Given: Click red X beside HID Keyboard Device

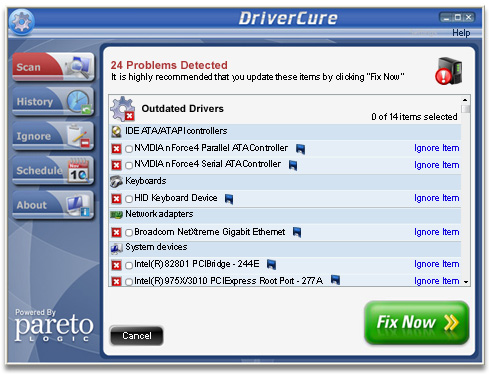Looking at the screenshot, I should 116,199.
